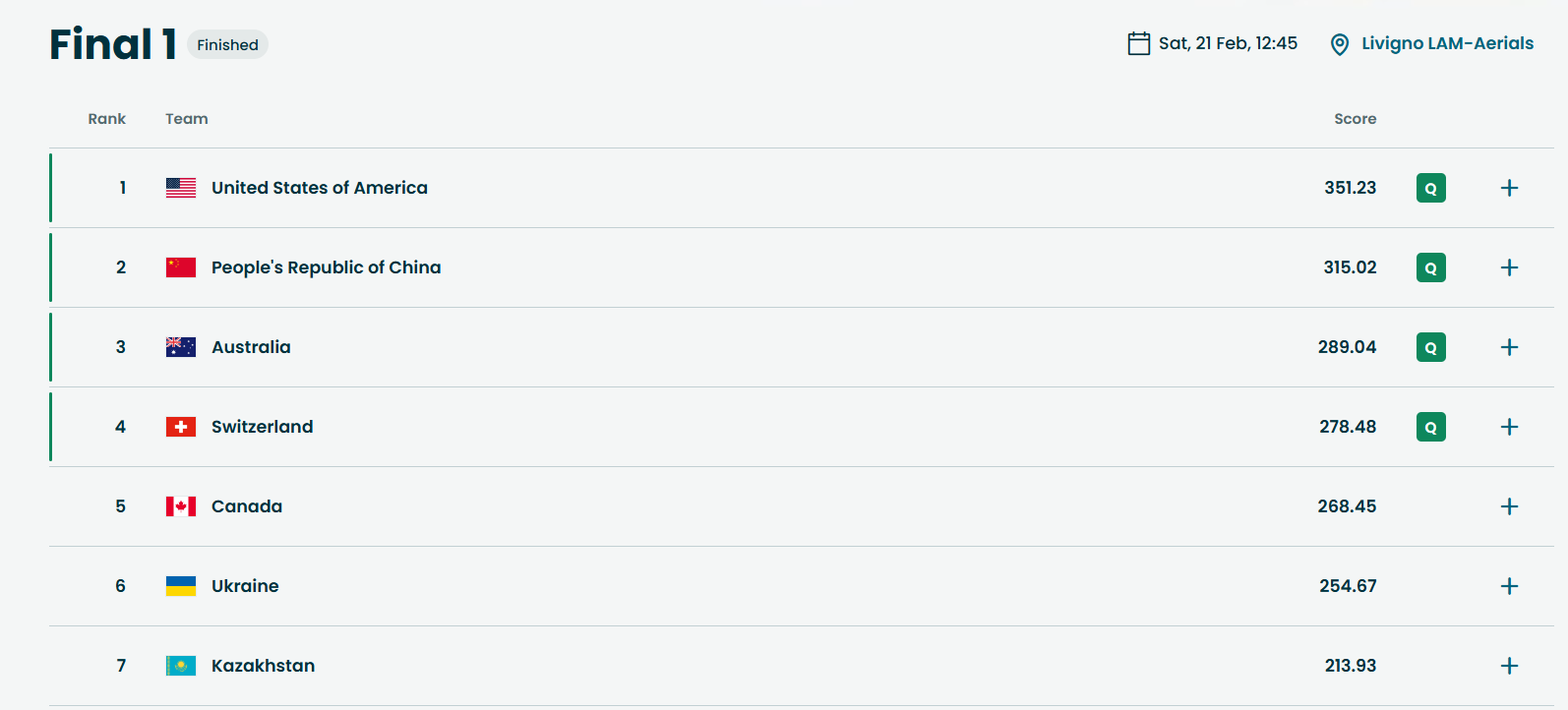Click the China flag icon
Viewport: 1568px width, 710px height.
181,267
